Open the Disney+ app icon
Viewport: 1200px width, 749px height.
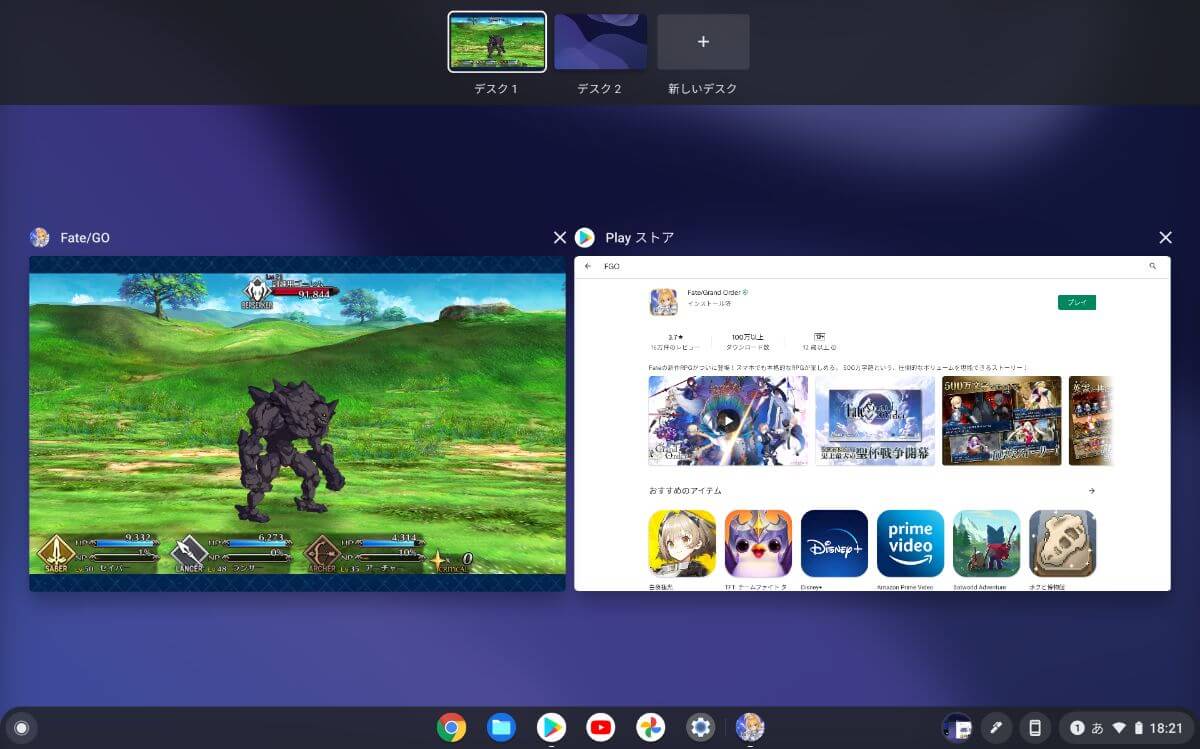click(834, 544)
